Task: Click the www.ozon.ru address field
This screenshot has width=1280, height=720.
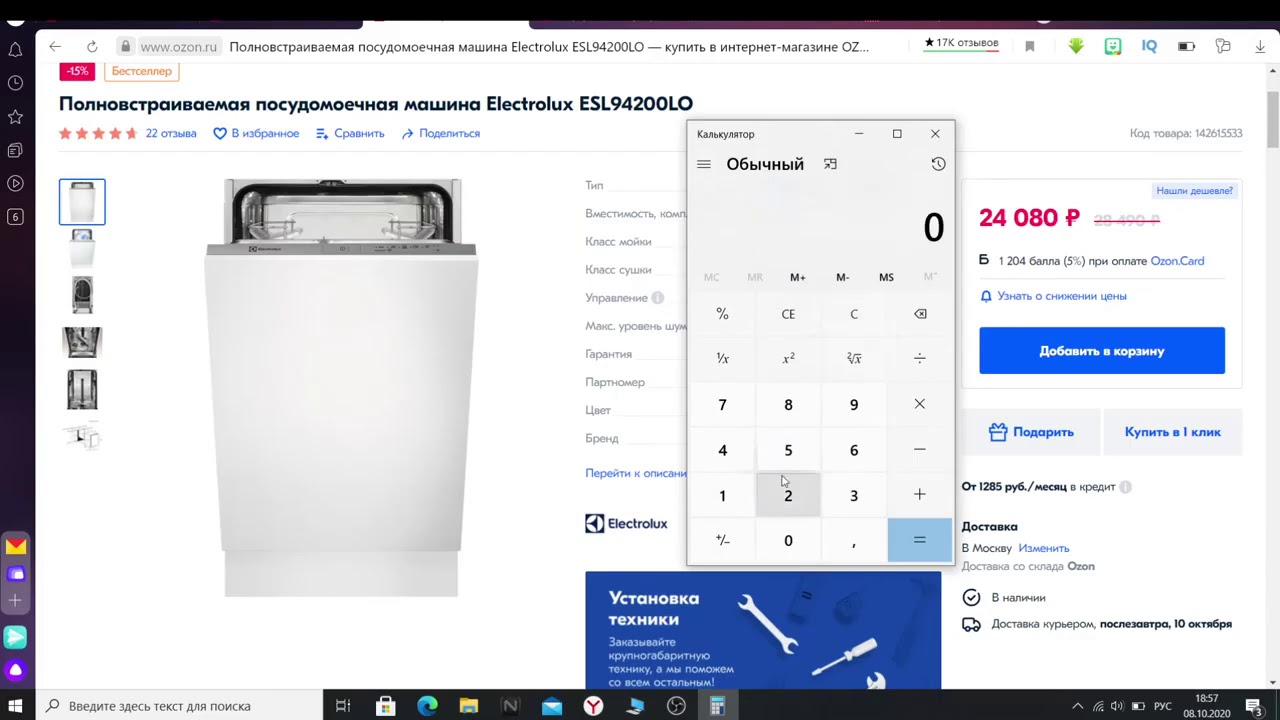Action: 178,46
